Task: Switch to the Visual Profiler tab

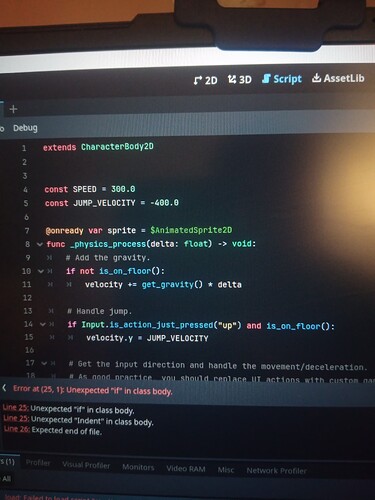Action: [x=86, y=465]
